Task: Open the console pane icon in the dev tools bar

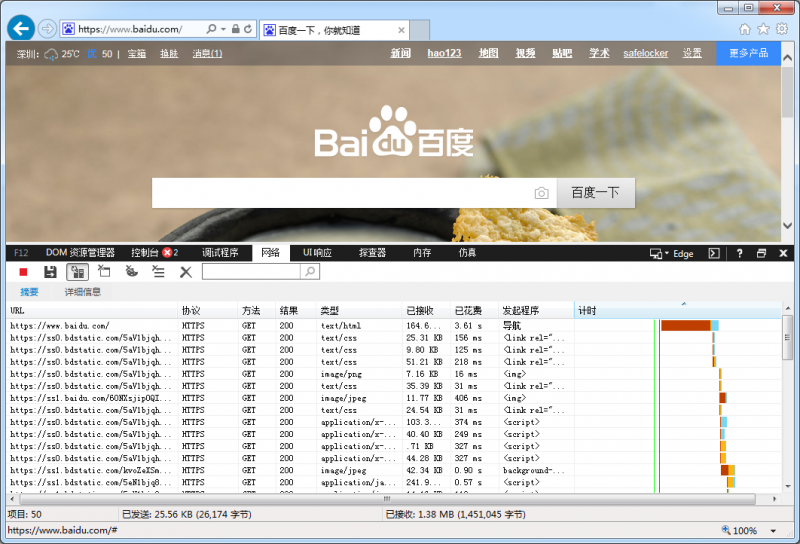Action: coord(714,253)
